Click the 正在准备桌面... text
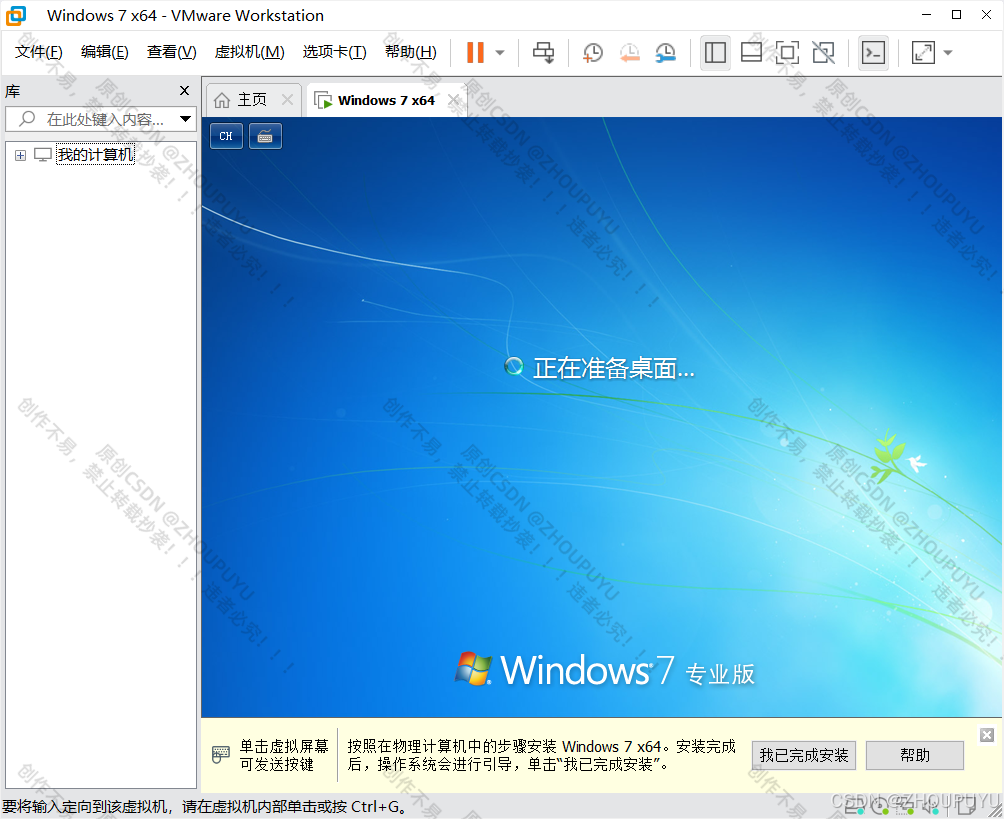This screenshot has height=819, width=1004. 614,368
